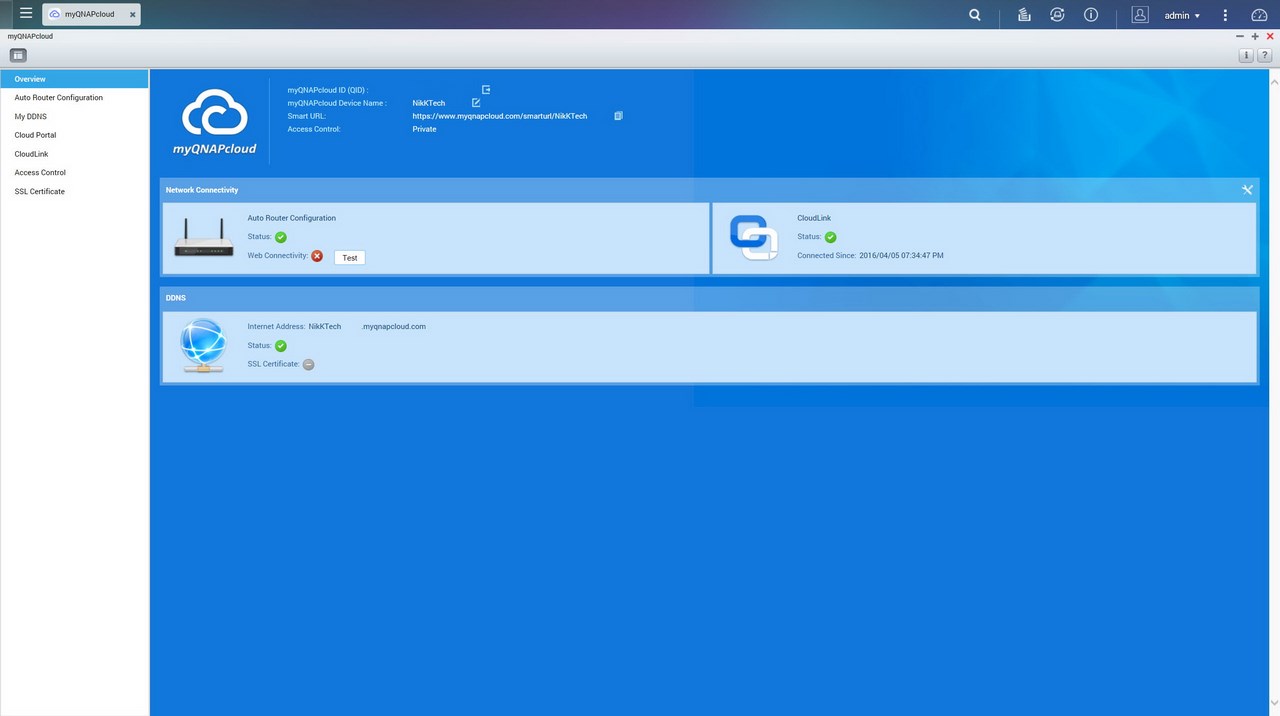
Task: Click the SSL Certificate grey status icon
Action: [309, 365]
